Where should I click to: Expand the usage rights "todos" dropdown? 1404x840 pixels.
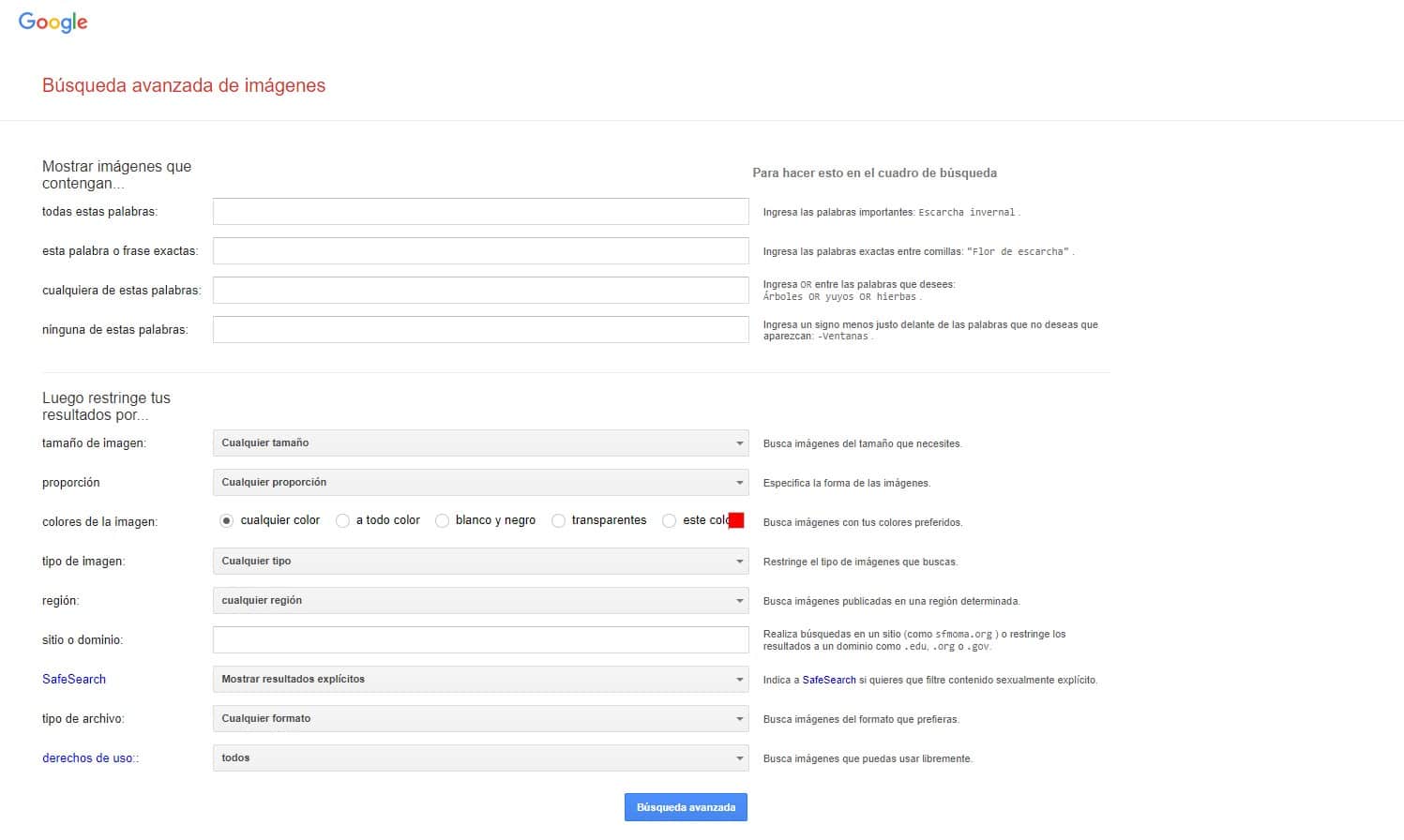pyautogui.click(x=480, y=757)
